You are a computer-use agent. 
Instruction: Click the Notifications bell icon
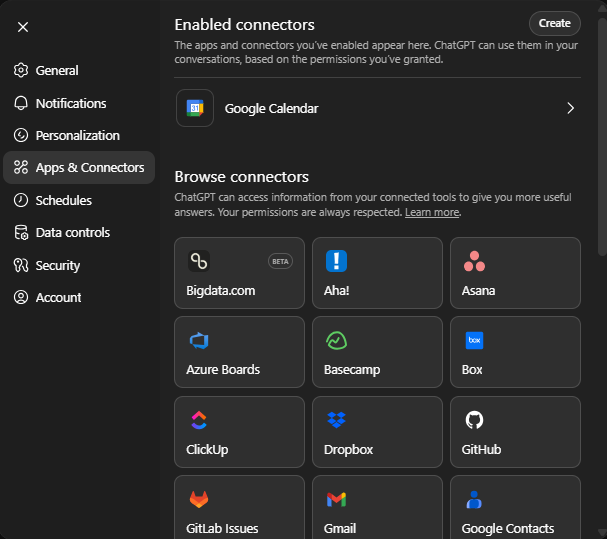(21, 103)
